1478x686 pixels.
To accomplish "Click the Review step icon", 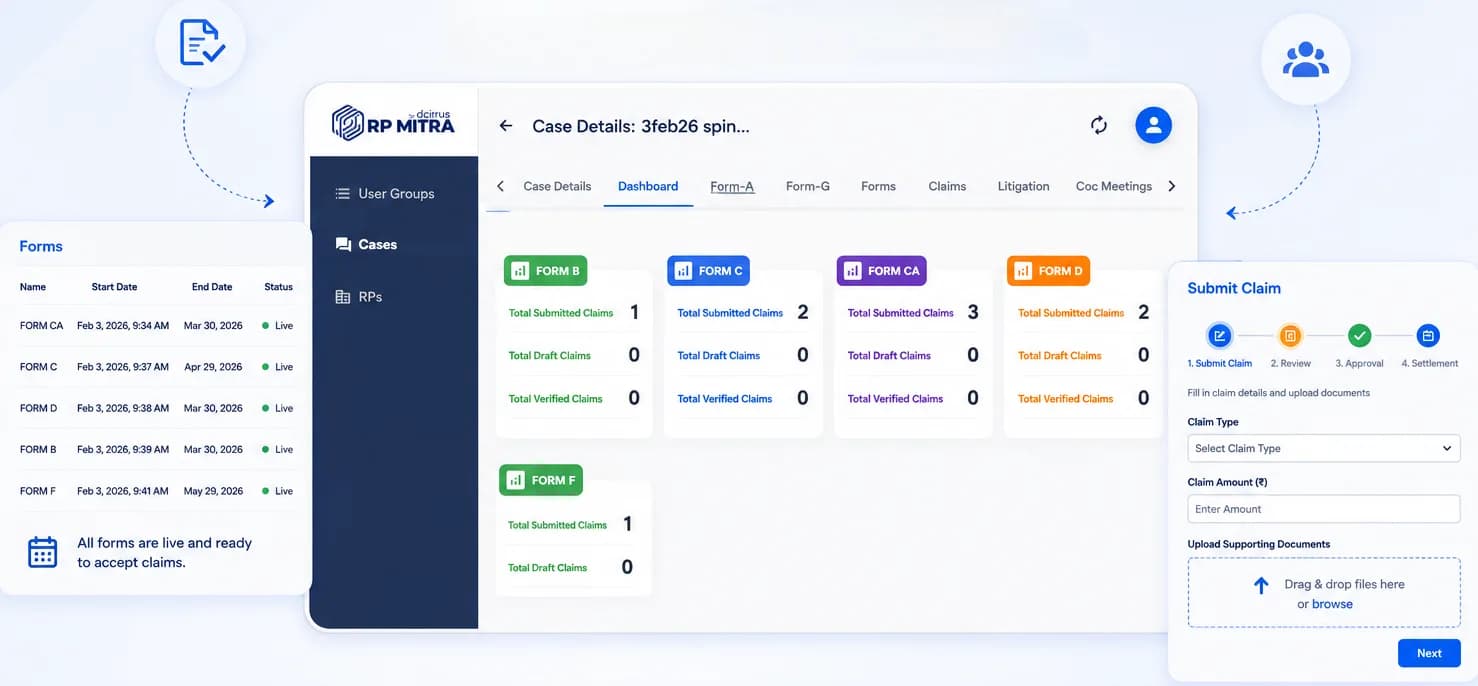I will click(1290, 336).
